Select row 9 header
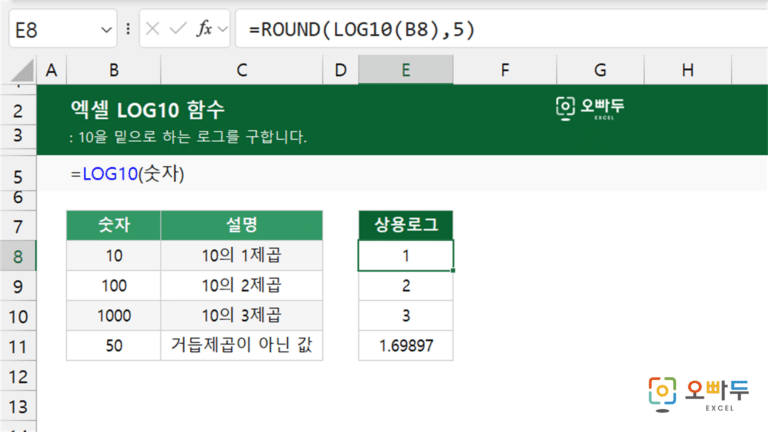Image resolution: width=768 pixels, height=432 pixels. click(18, 286)
